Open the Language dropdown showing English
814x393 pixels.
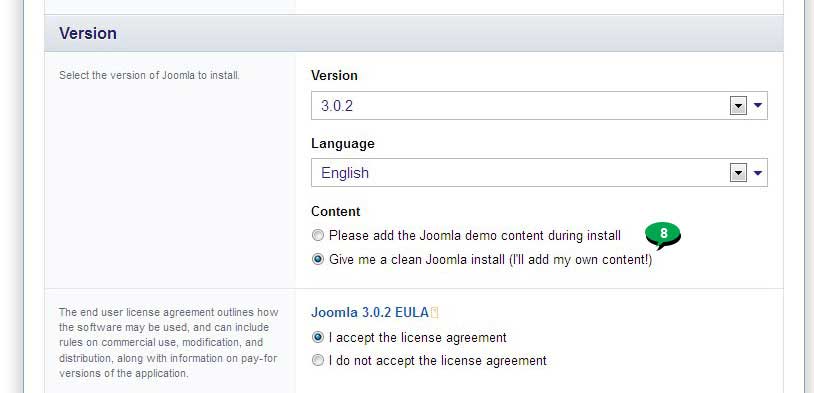[x=539, y=173]
